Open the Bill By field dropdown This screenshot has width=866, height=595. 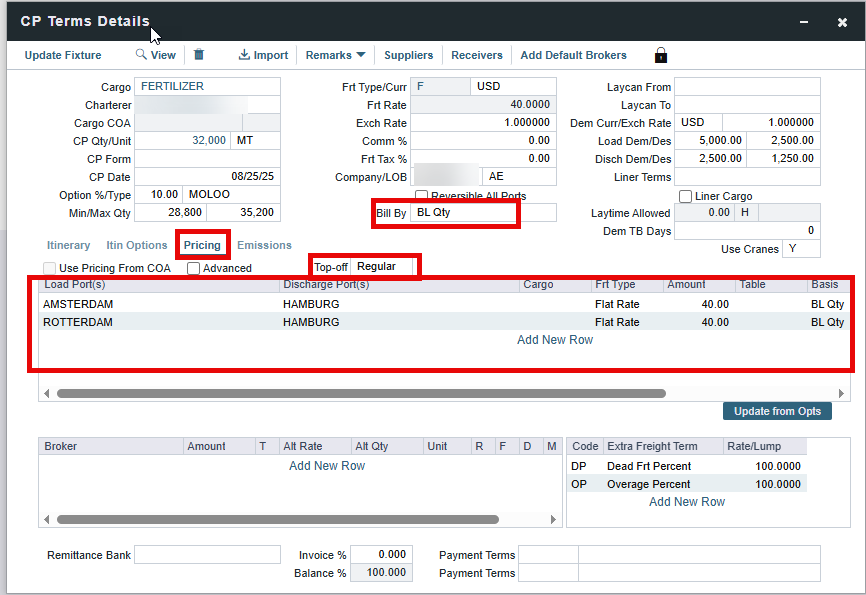(464, 213)
